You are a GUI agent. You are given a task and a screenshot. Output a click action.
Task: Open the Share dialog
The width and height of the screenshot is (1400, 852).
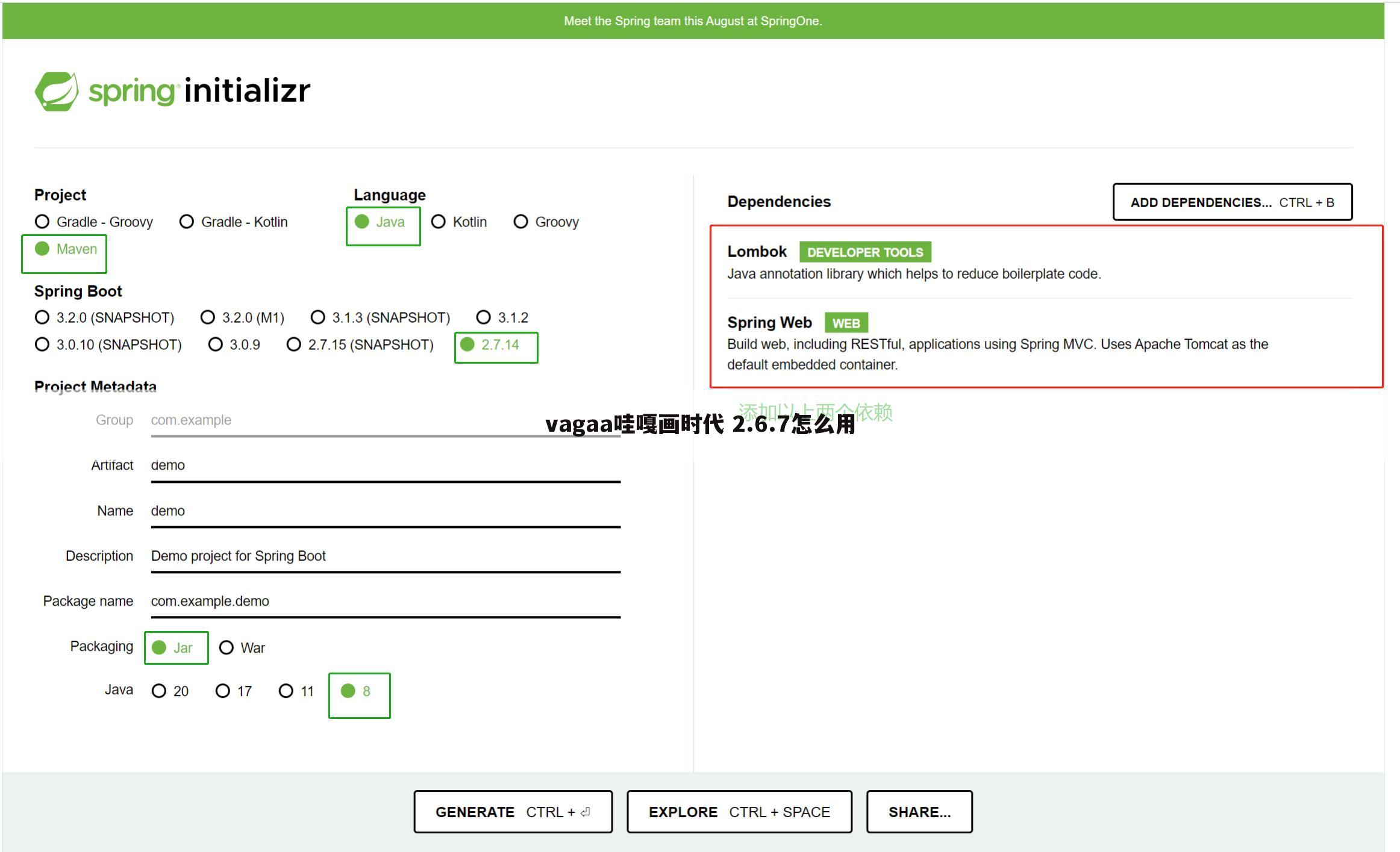[x=919, y=812]
